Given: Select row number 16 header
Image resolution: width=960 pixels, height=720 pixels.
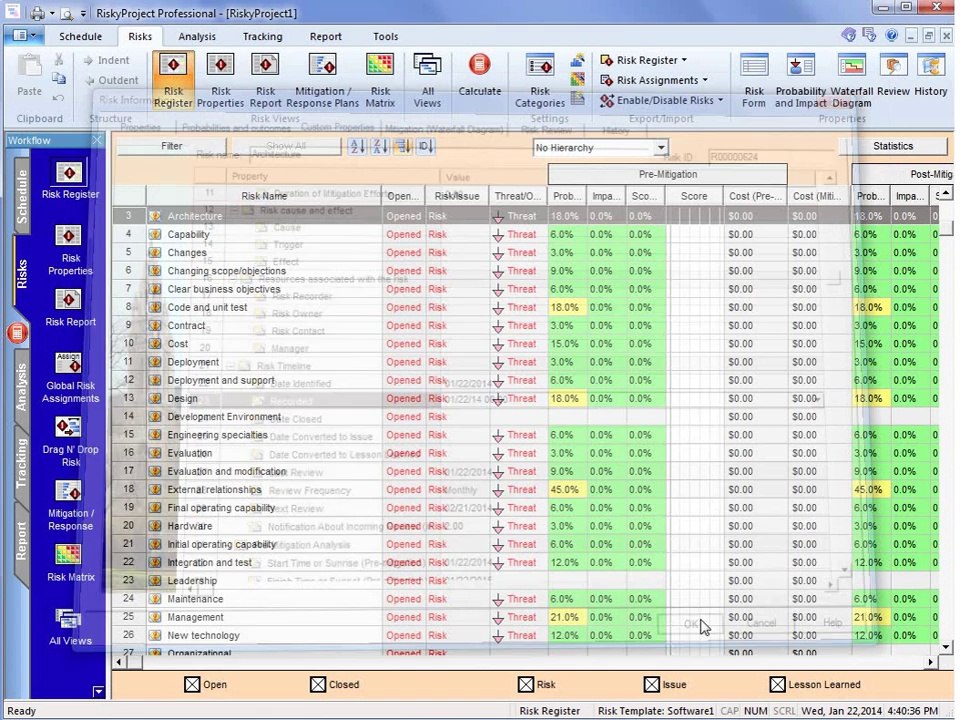Looking at the screenshot, I should click(x=129, y=453).
